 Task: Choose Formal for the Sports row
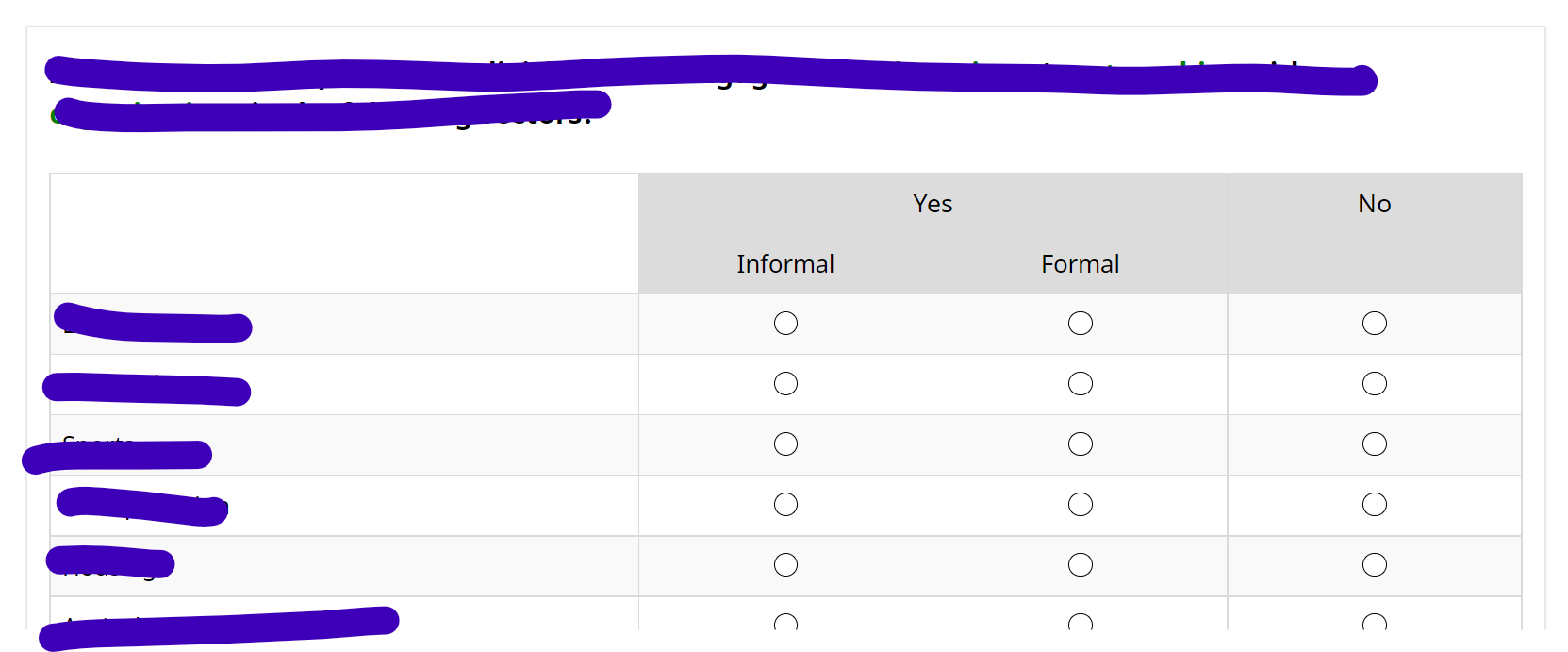1081,444
